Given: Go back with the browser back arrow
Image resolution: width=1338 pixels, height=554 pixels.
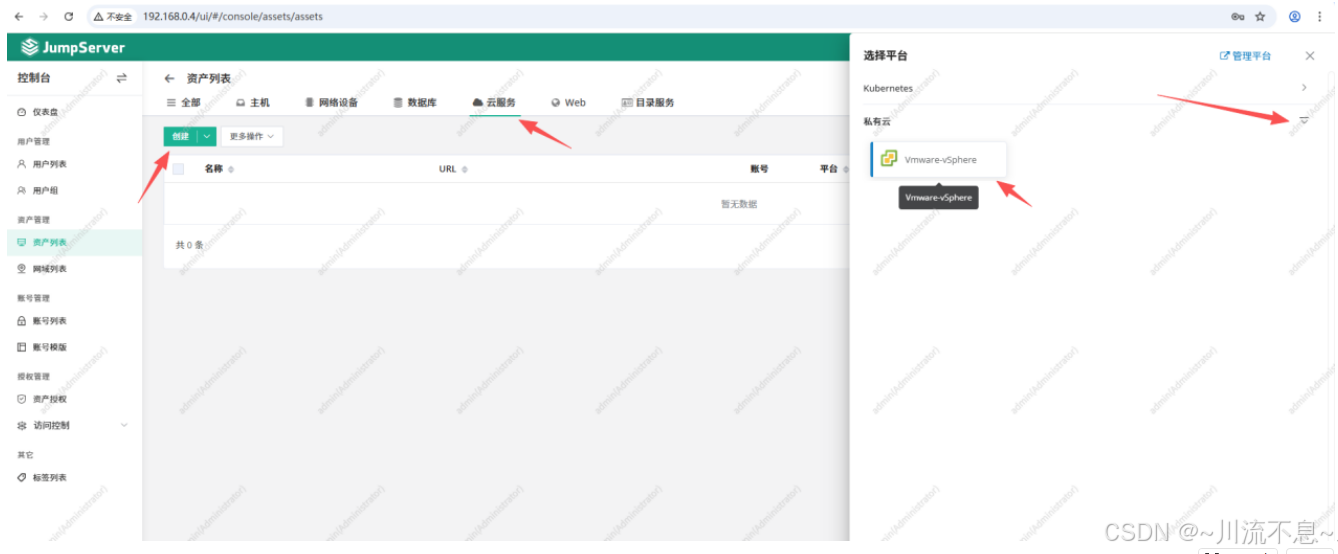Looking at the screenshot, I should tap(19, 17).
